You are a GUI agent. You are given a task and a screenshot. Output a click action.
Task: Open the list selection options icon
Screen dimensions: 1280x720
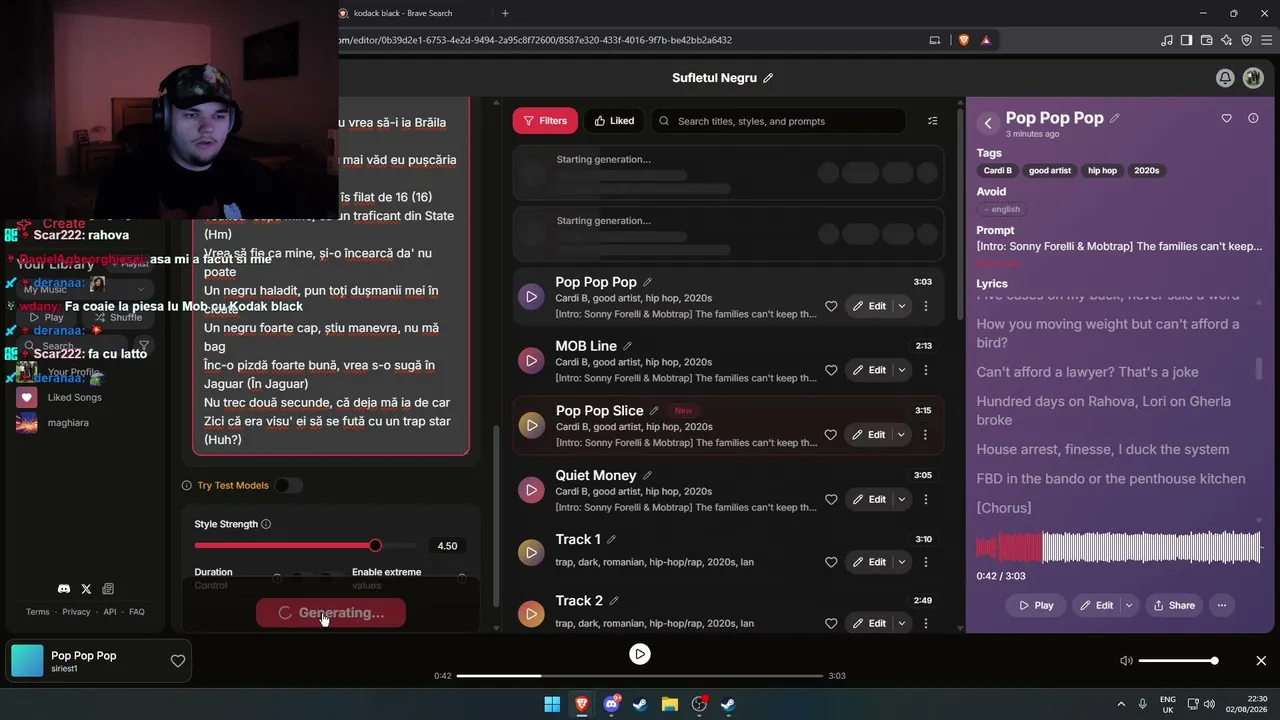click(933, 121)
